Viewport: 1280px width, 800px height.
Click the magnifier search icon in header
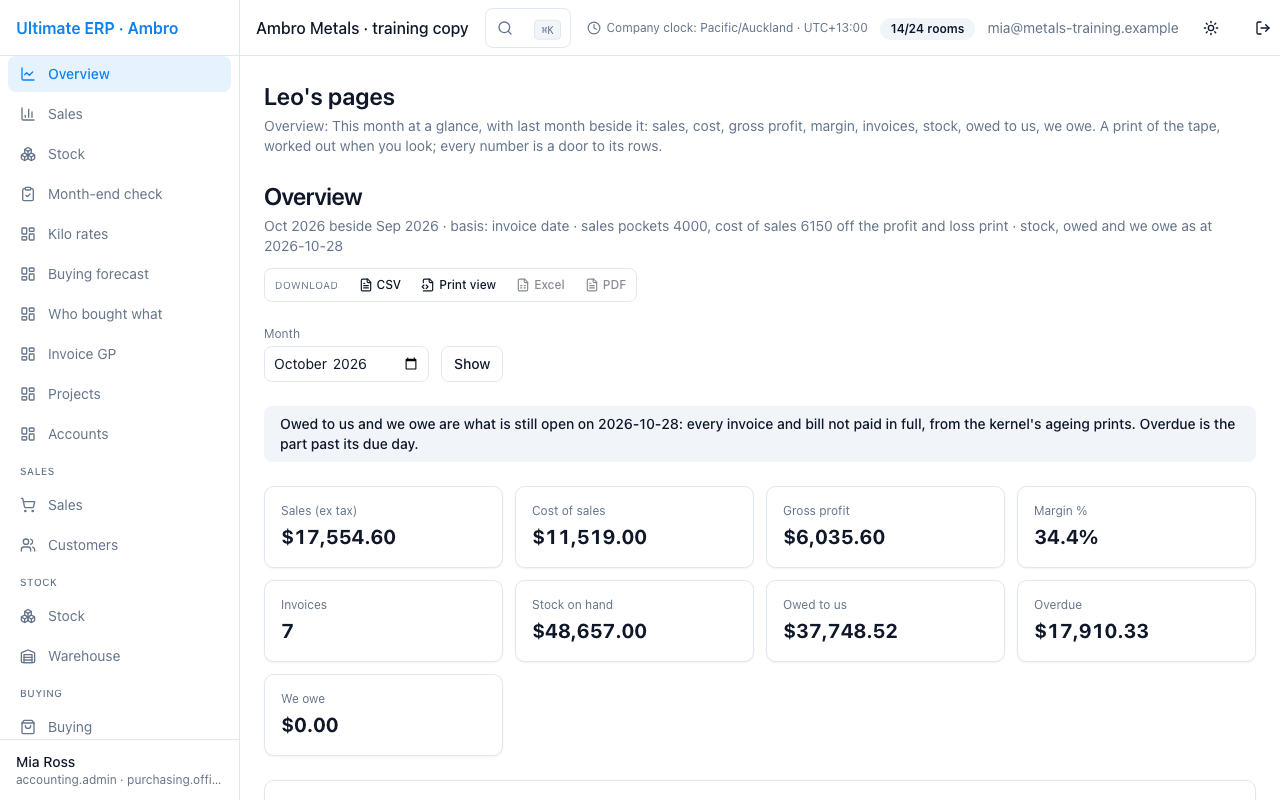(x=505, y=28)
